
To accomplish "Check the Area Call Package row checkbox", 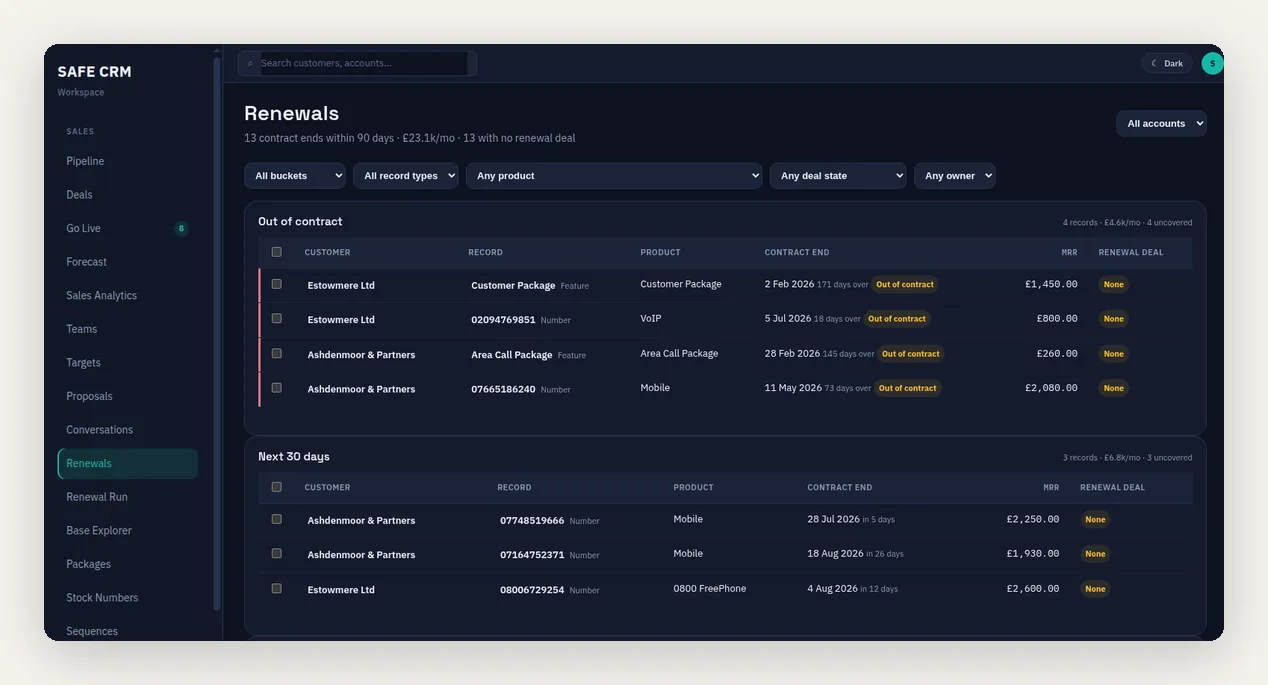I will [x=277, y=353].
